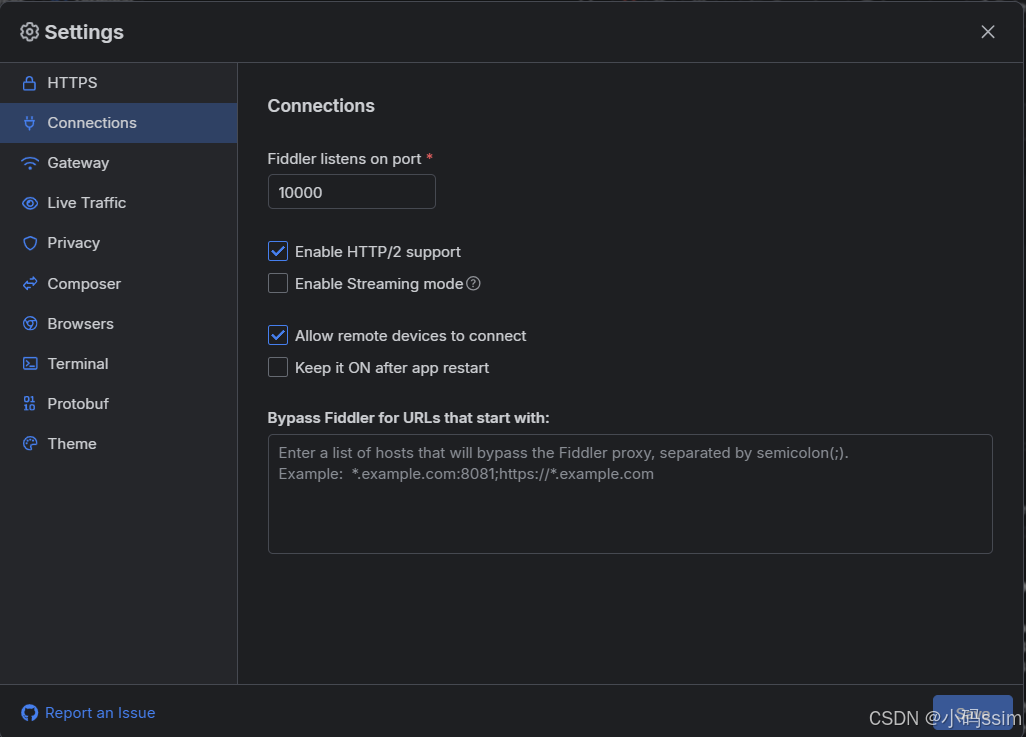Click the "Bypass Fiddler for URLs that start with:" label
This screenshot has height=737, width=1026.
click(x=408, y=418)
